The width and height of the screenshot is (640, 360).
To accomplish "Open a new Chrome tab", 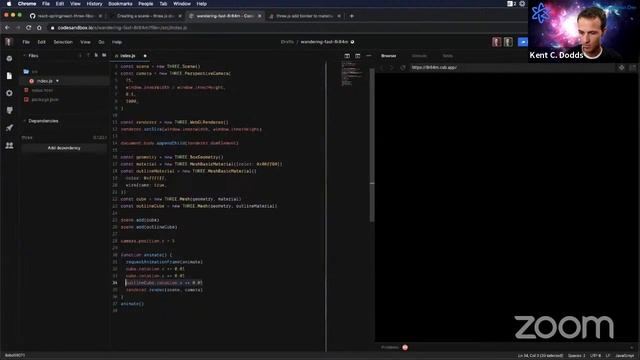I will [x=352, y=16].
